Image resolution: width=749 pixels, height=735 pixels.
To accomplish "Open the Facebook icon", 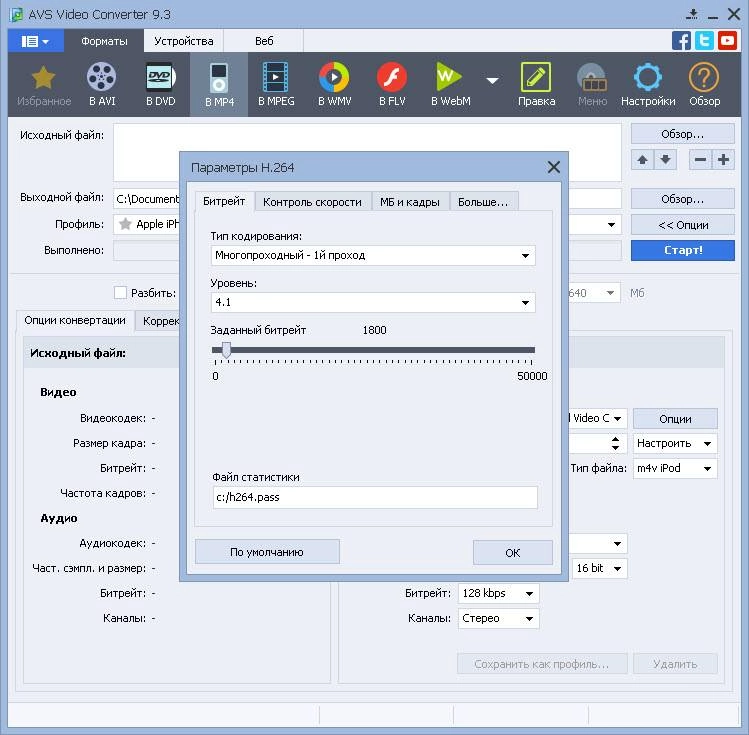I will tap(681, 41).
